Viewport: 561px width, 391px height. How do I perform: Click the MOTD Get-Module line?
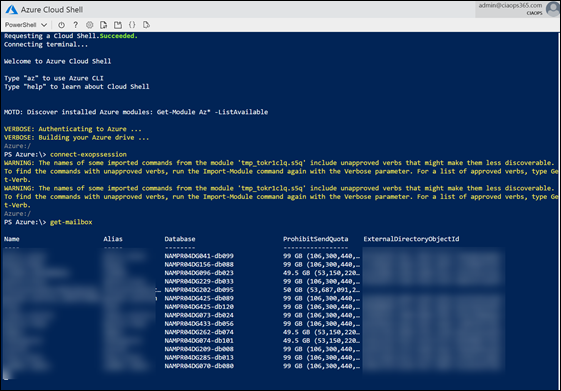coord(136,112)
